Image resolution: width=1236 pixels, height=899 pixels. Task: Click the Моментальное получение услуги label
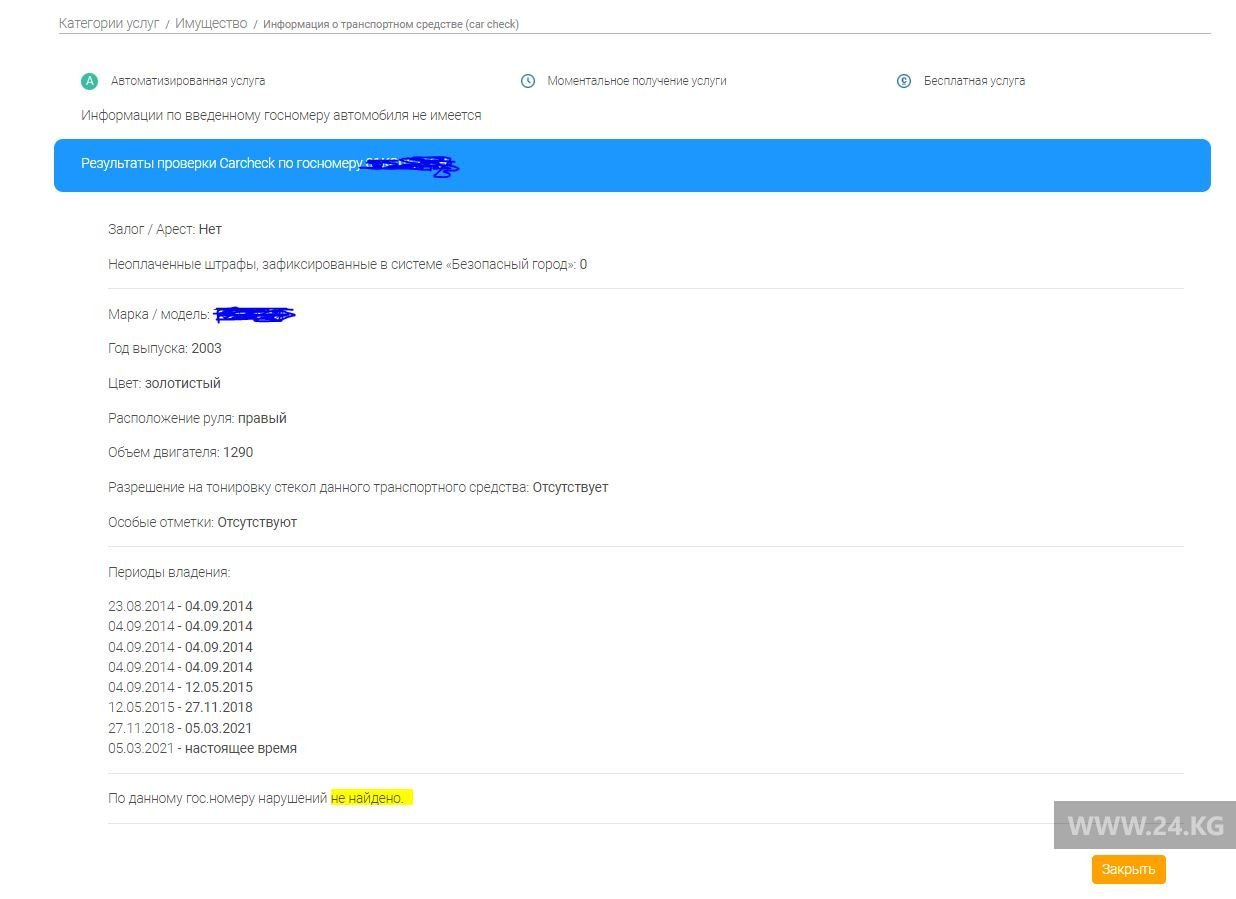[x=637, y=81]
